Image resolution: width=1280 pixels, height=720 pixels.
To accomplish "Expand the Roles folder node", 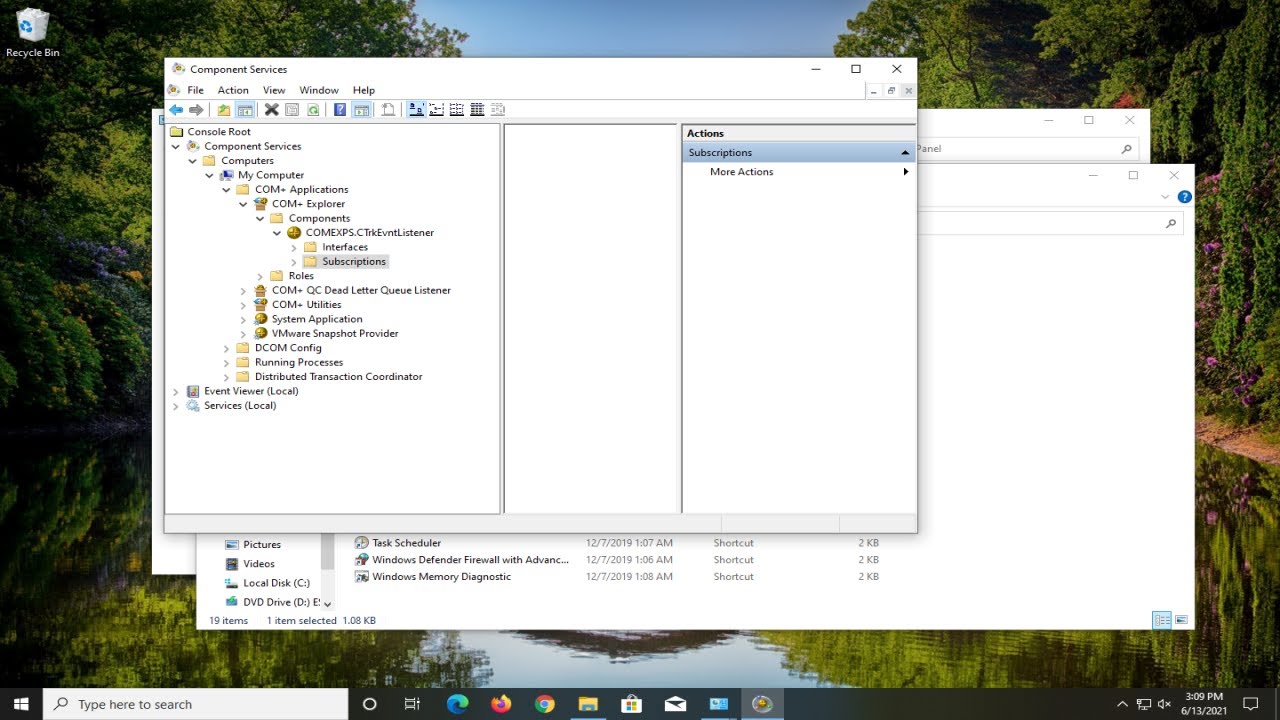I will pos(260,276).
